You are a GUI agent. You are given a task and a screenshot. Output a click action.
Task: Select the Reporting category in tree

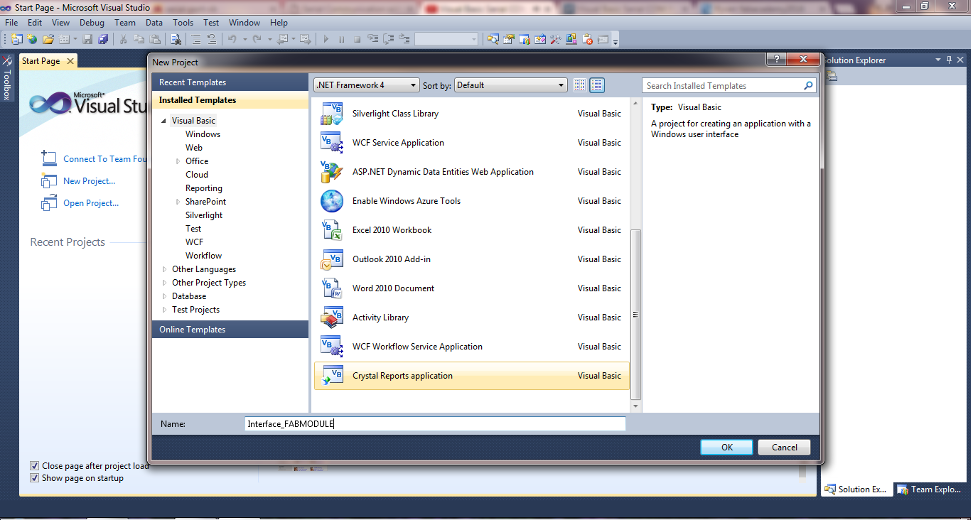point(204,188)
